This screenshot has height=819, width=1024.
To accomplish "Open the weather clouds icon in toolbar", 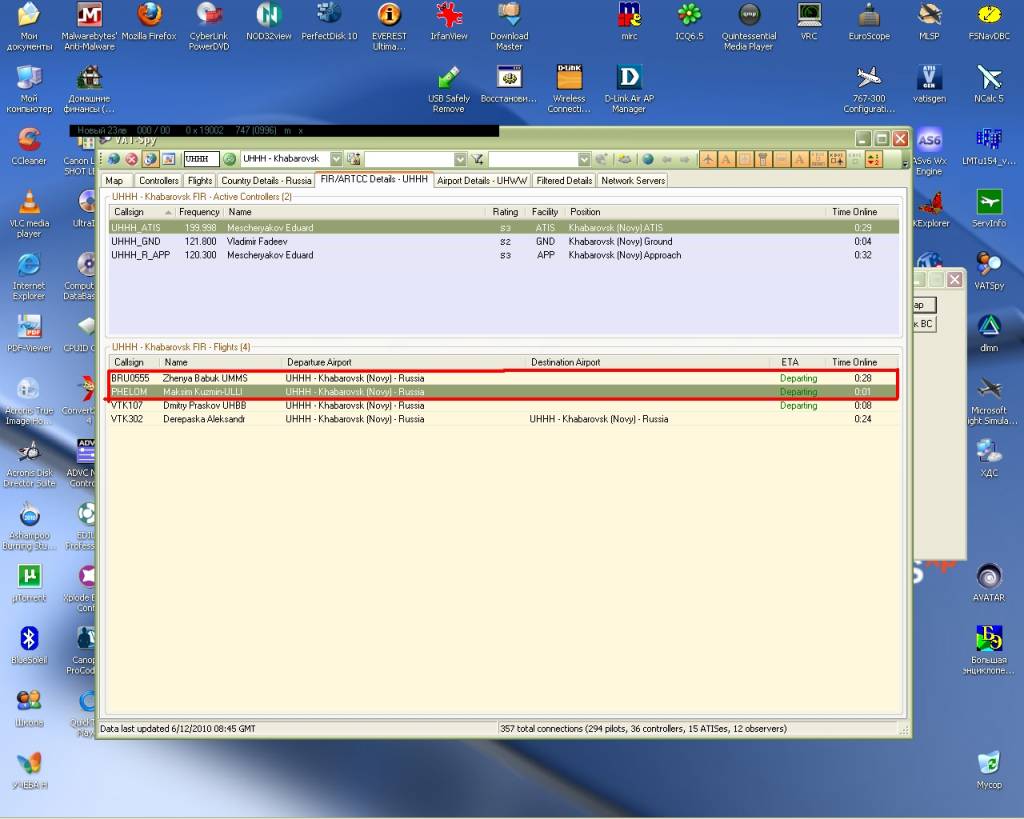I will coord(625,159).
